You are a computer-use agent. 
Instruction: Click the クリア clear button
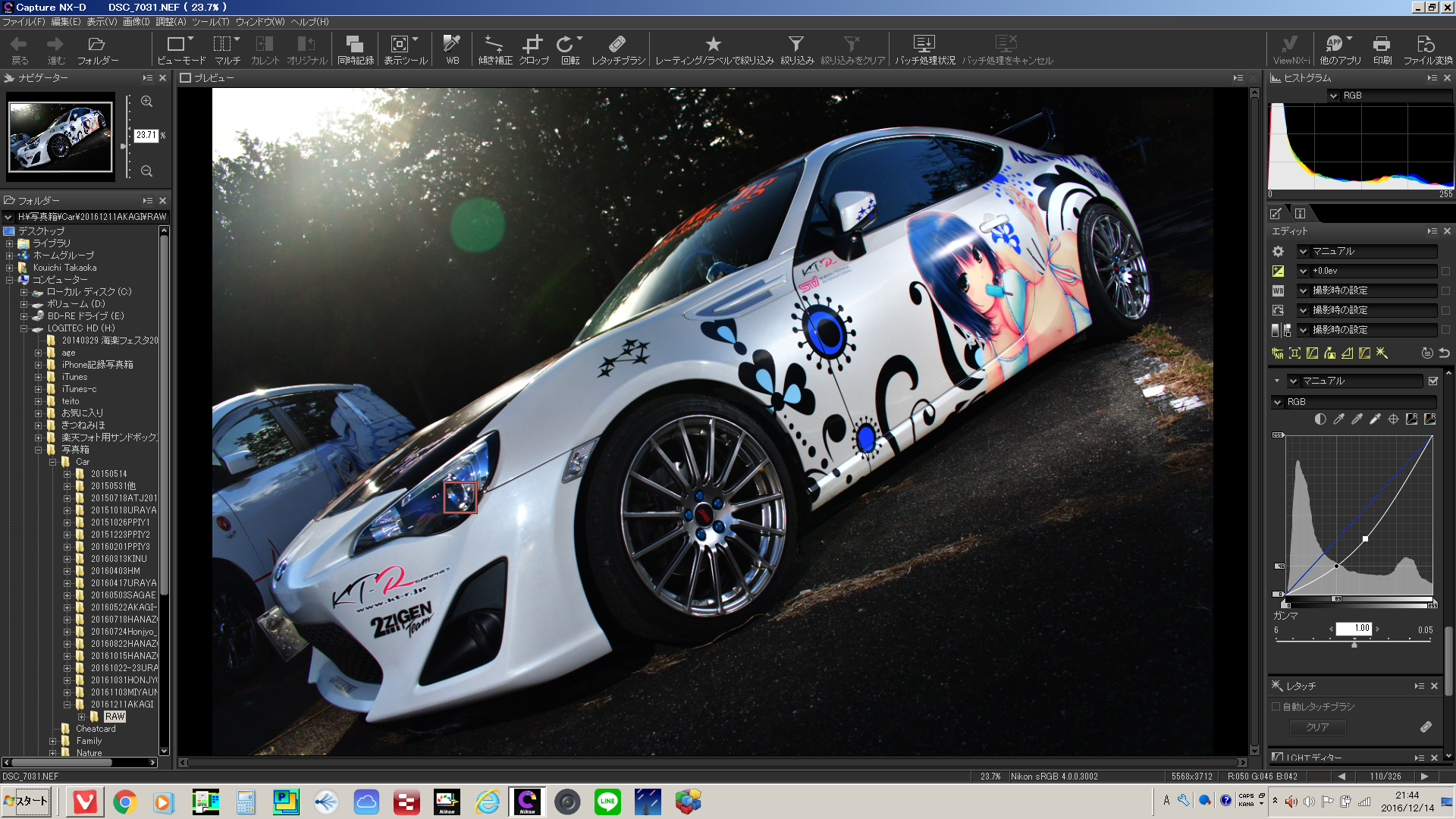(1317, 726)
